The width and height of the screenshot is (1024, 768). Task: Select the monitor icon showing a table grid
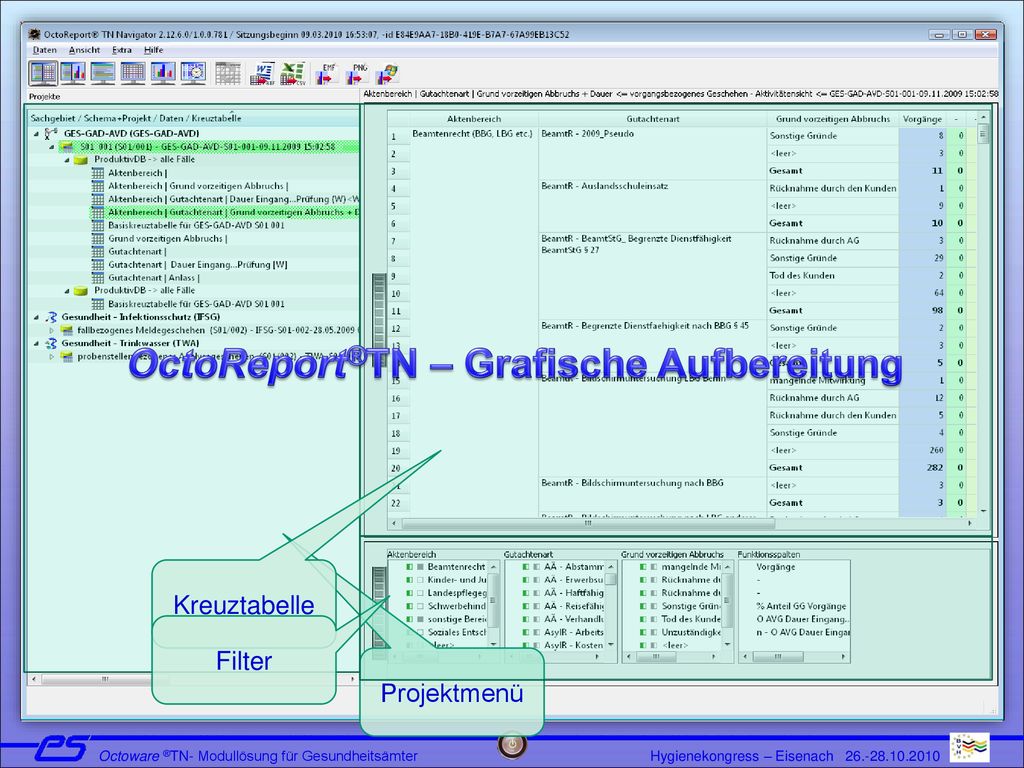click(x=133, y=73)
